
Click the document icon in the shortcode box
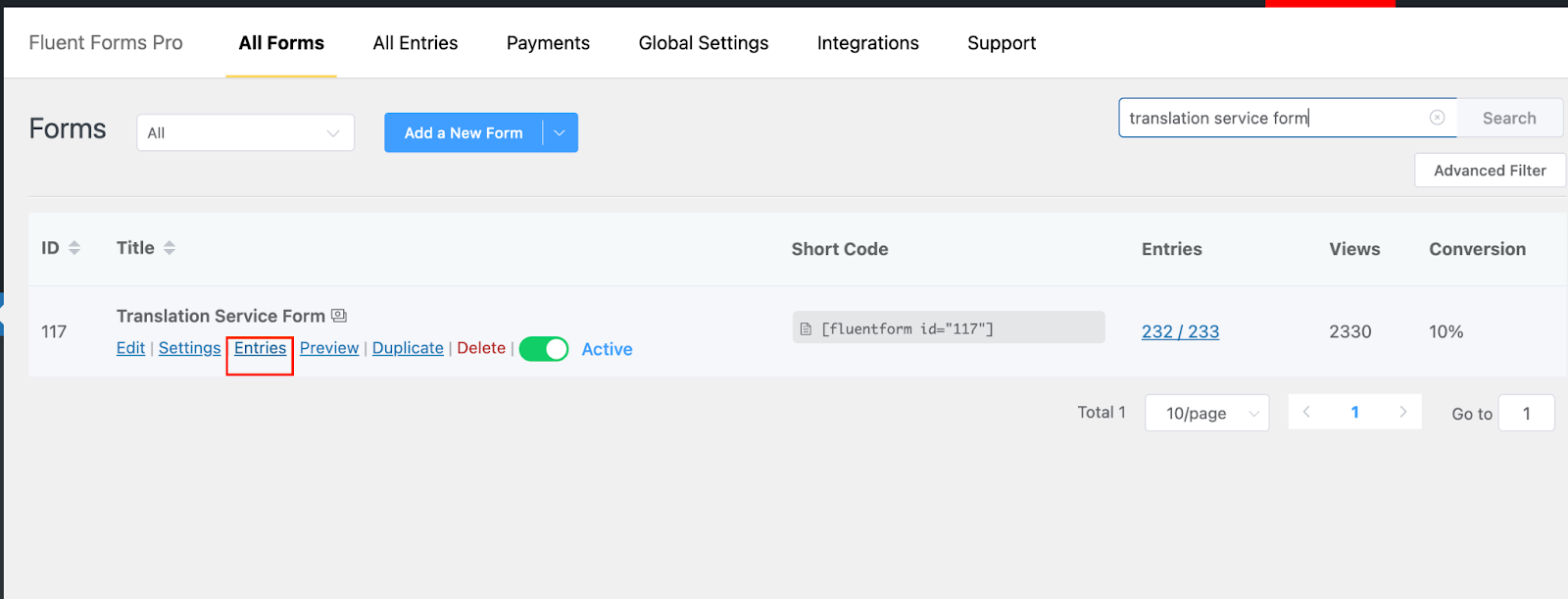click(806, 329)
